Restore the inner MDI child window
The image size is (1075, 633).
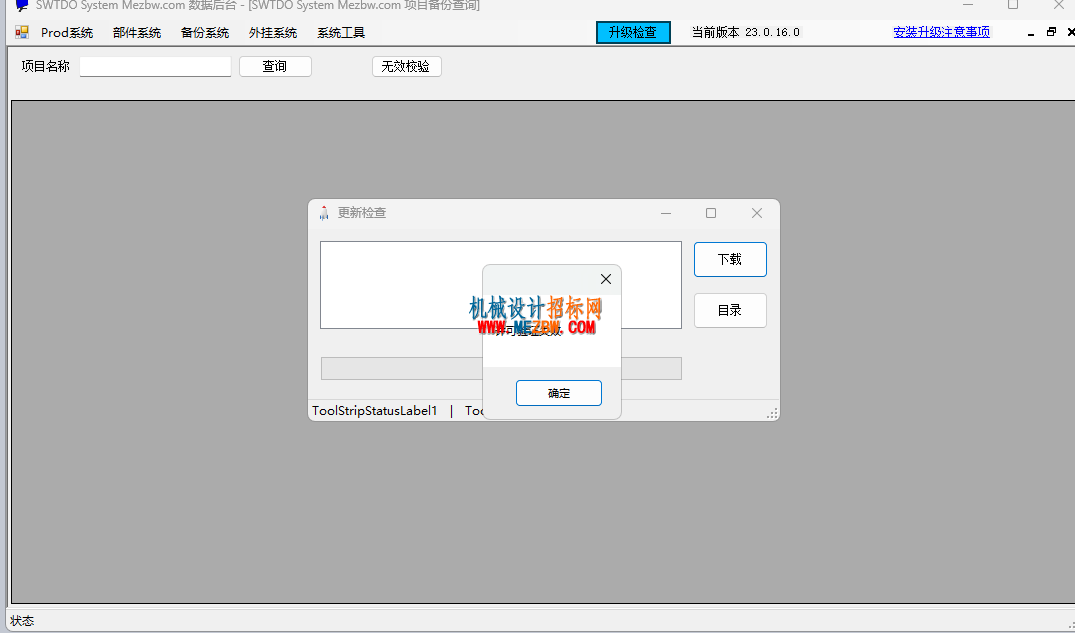(x=1051, y=32)
